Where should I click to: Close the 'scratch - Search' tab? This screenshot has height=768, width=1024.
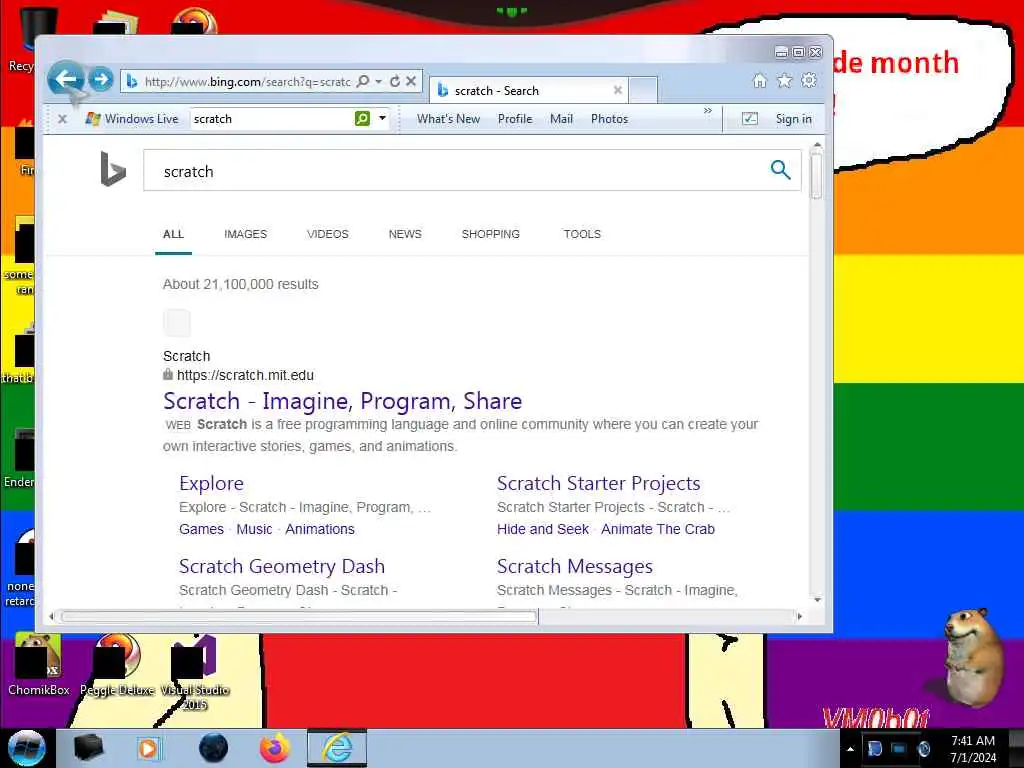tap(617, 90)
